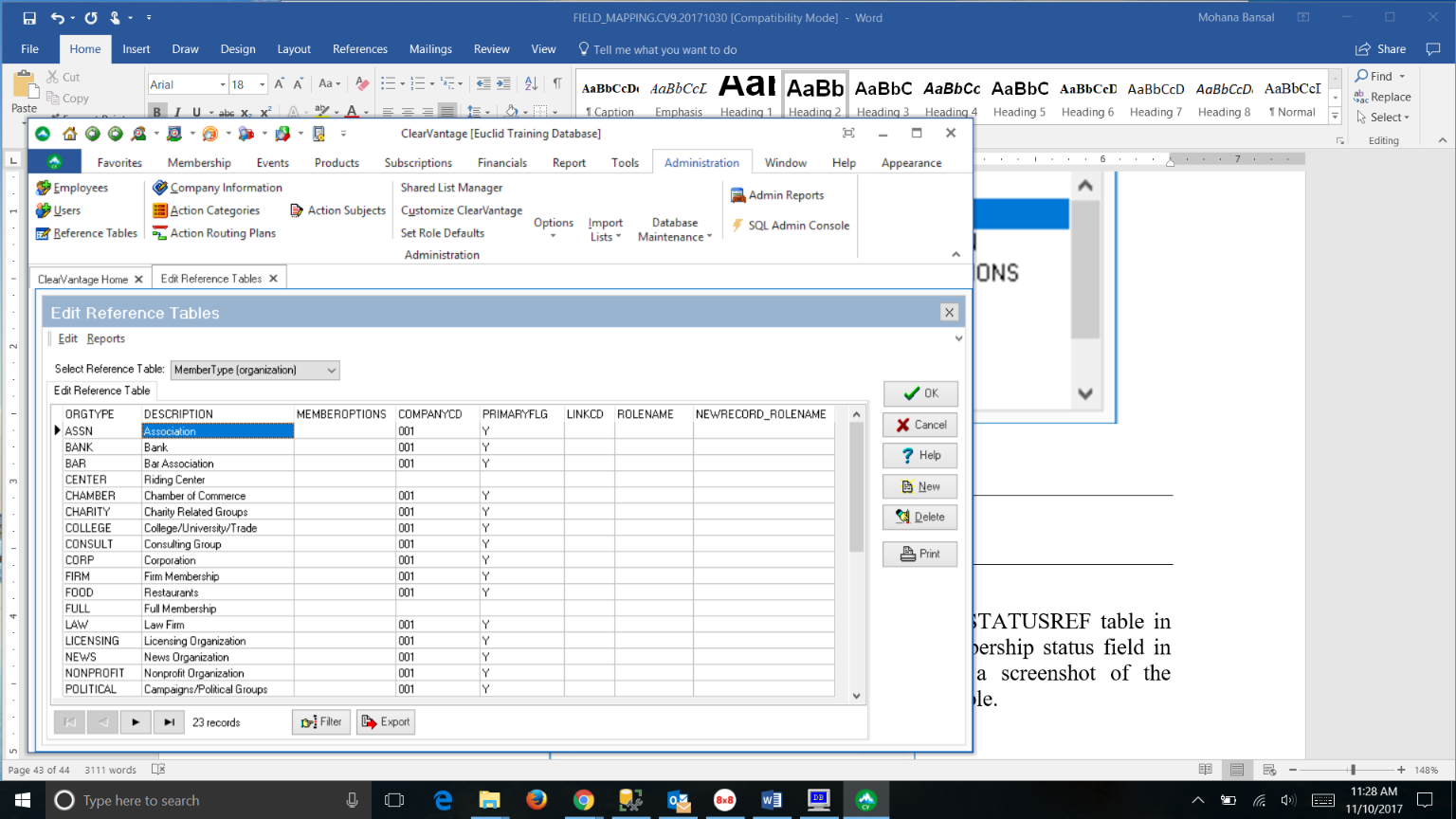Click Increase Indent icon in Word
This screenshot has height=819, width=1456.
pos(503,84)
